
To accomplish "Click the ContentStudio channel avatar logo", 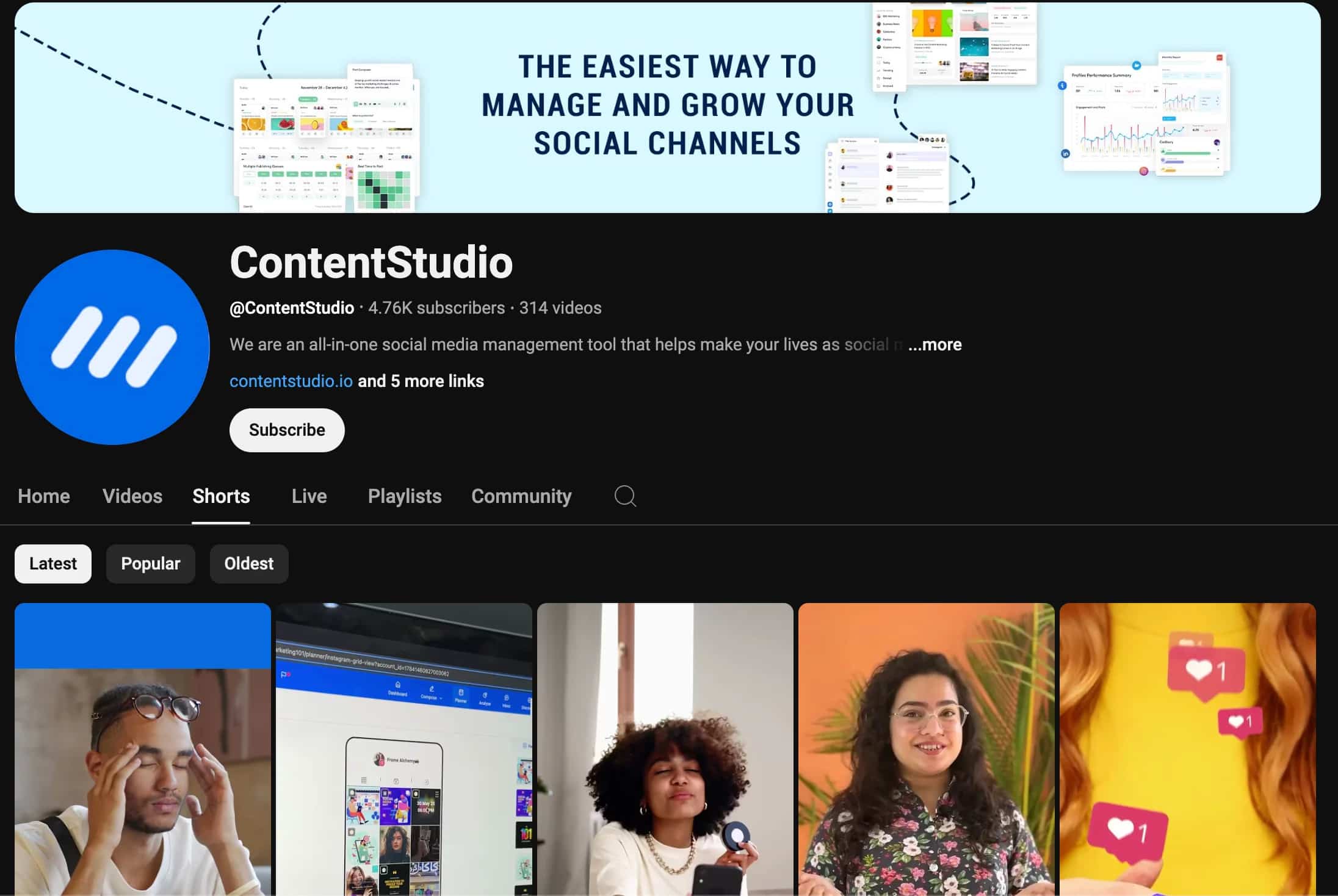I will tap(112, 348).
